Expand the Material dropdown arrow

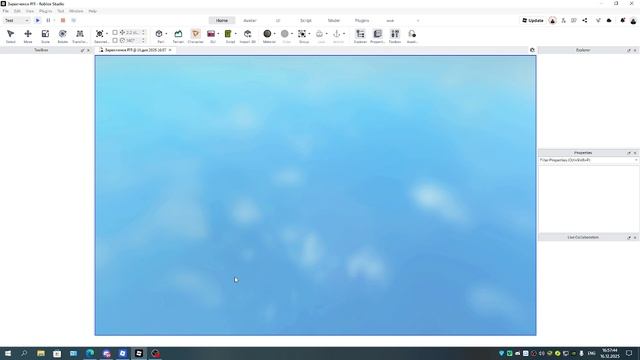tap(274, 34)
